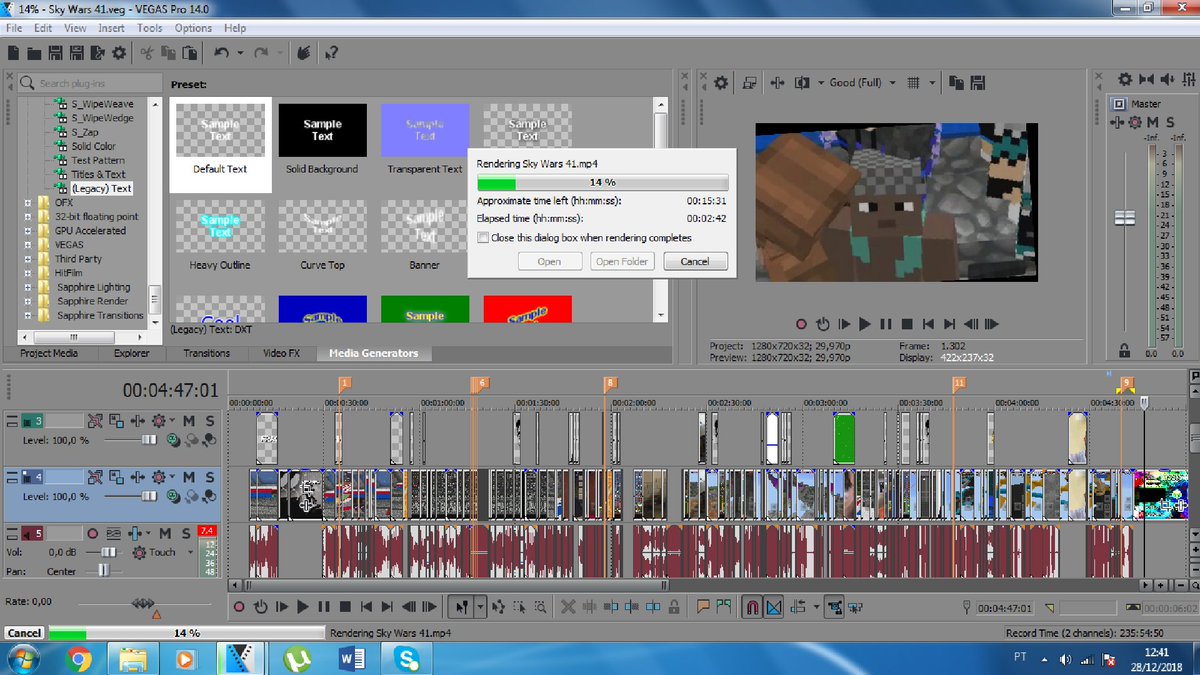Click the Insert Marker icon
Viewport: 1200px width, 675px height.
703,607
